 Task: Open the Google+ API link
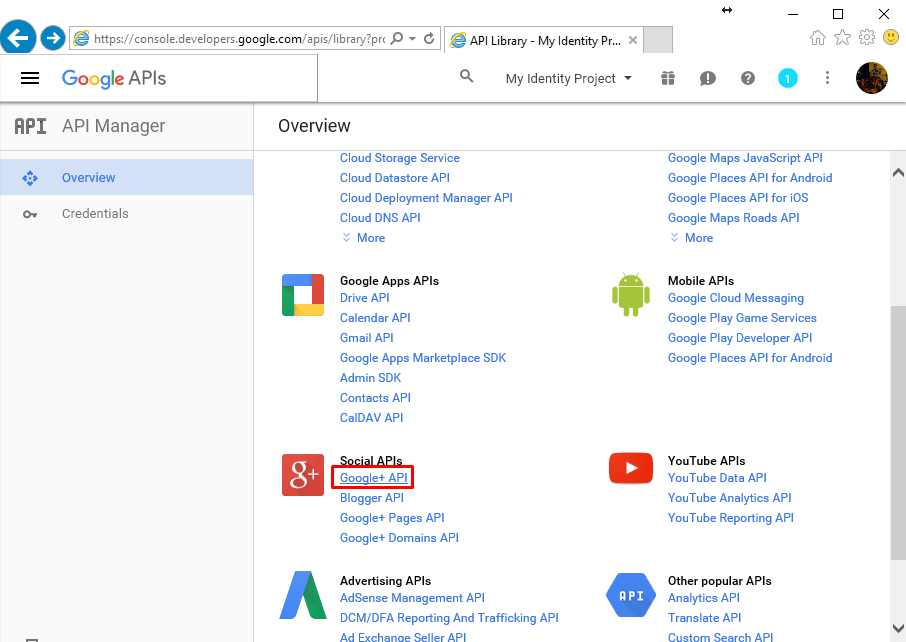click(x=373, y=478)
